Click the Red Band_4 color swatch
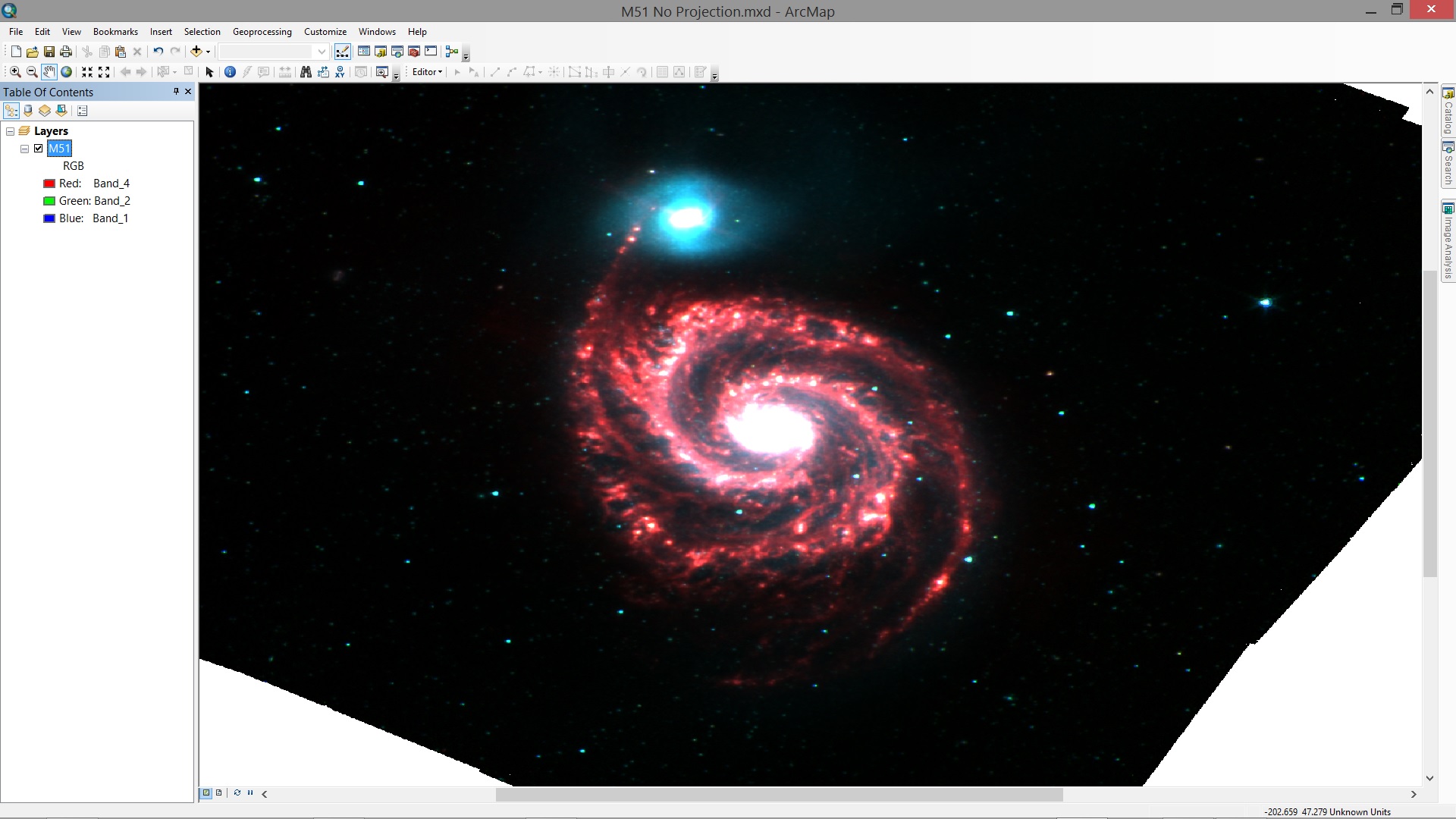The width and height of the screenshot is (1456, 819). (49, 183)
